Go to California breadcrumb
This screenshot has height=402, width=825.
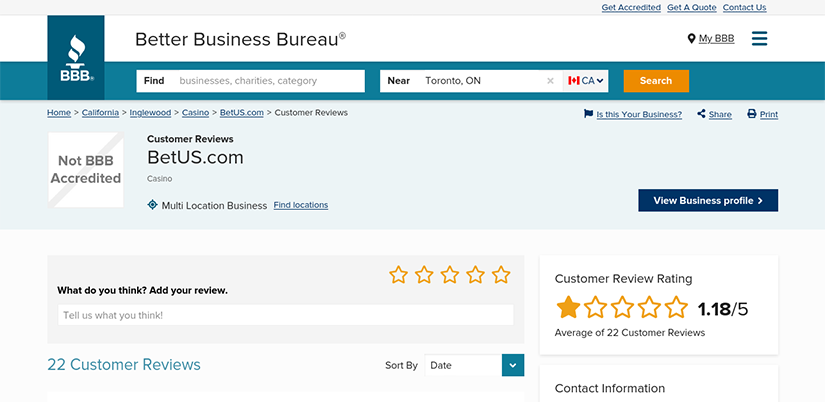(100, 113)
